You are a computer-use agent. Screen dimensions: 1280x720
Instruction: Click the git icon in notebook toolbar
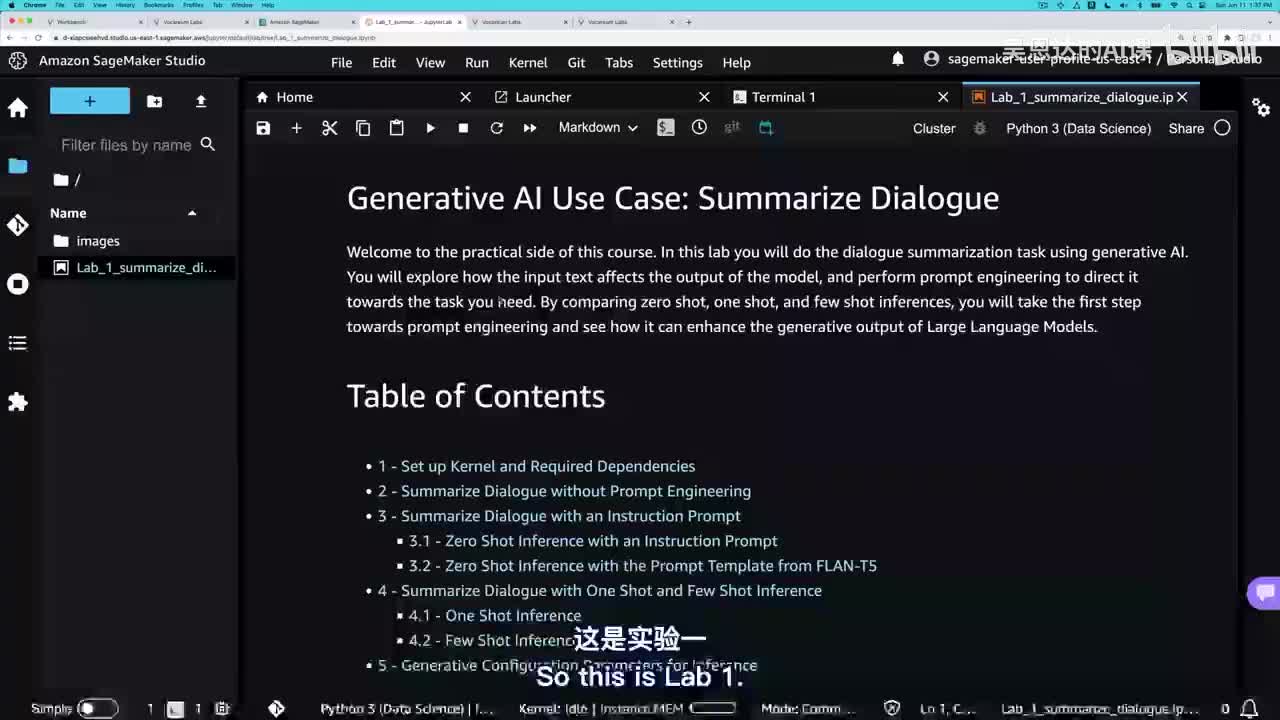coord(732,128)
